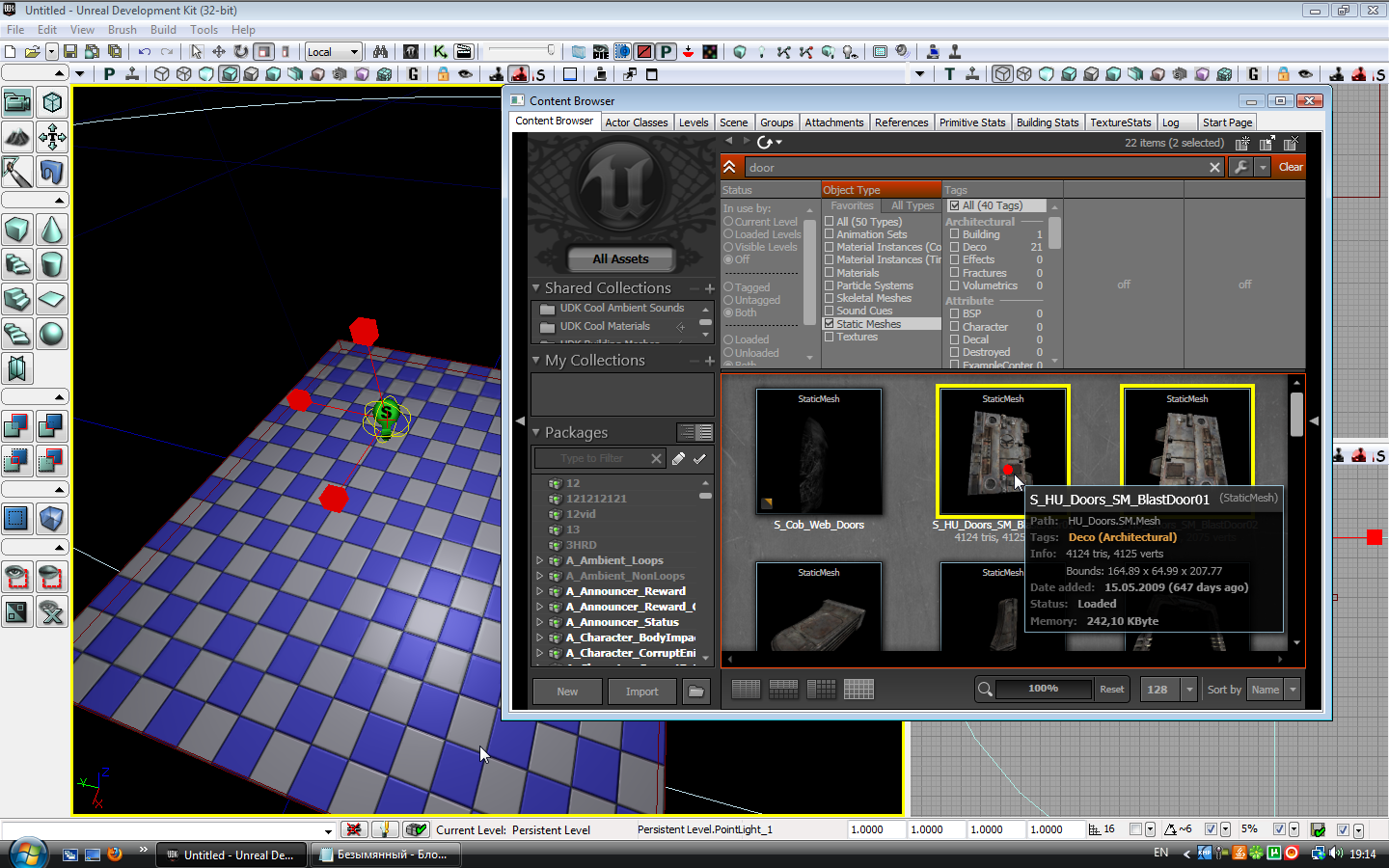The height and width of the screenshot is (868, 1389).
Task: Click the Import button
Action: click(x=641, y=692)
